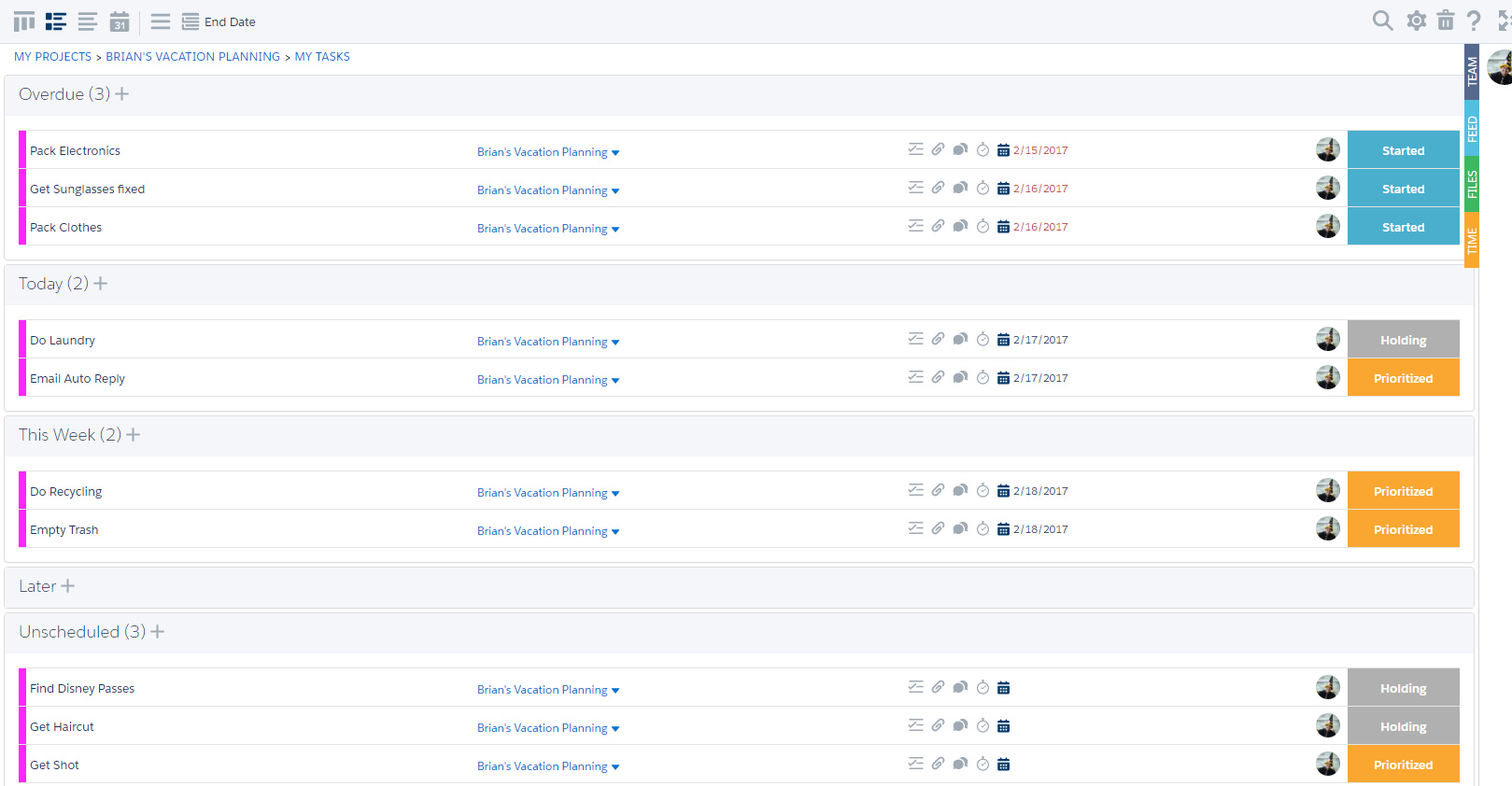
Task: Open the search magnifier icon
Action: [x=1382, y=21]
